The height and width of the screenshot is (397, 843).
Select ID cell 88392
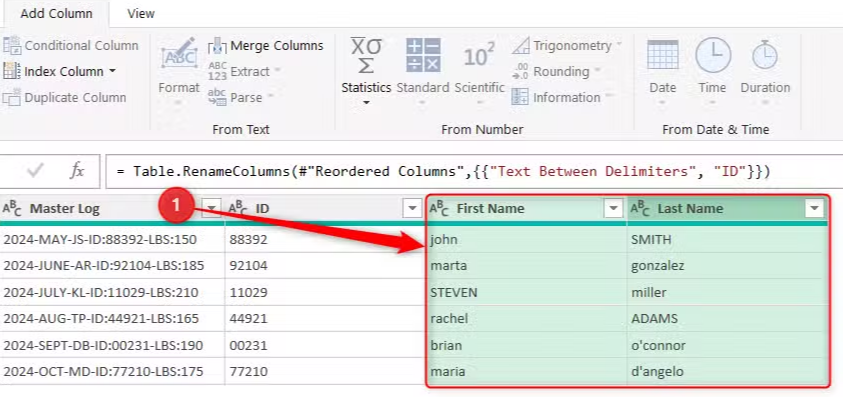point(325,239)
